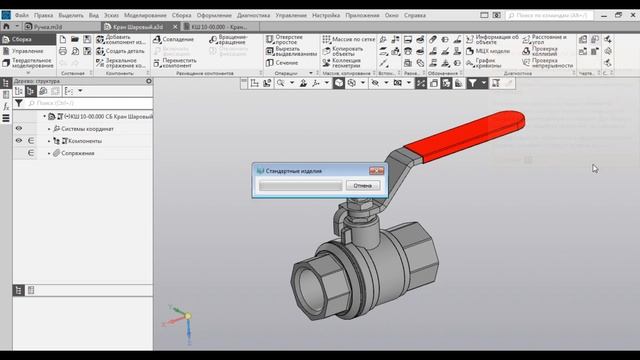Close the Стандартные изделия dialog
The width and height of the screenshot is (640, 360).
376,171
